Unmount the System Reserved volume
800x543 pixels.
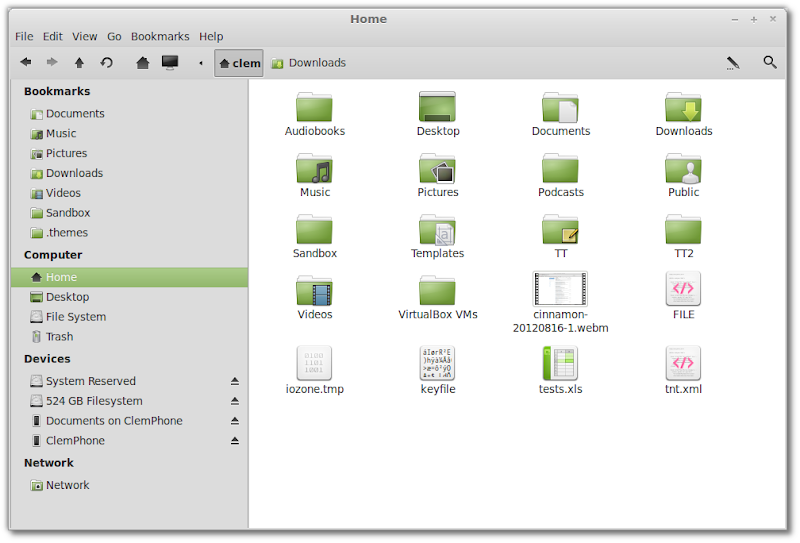(x=235, y=381)
